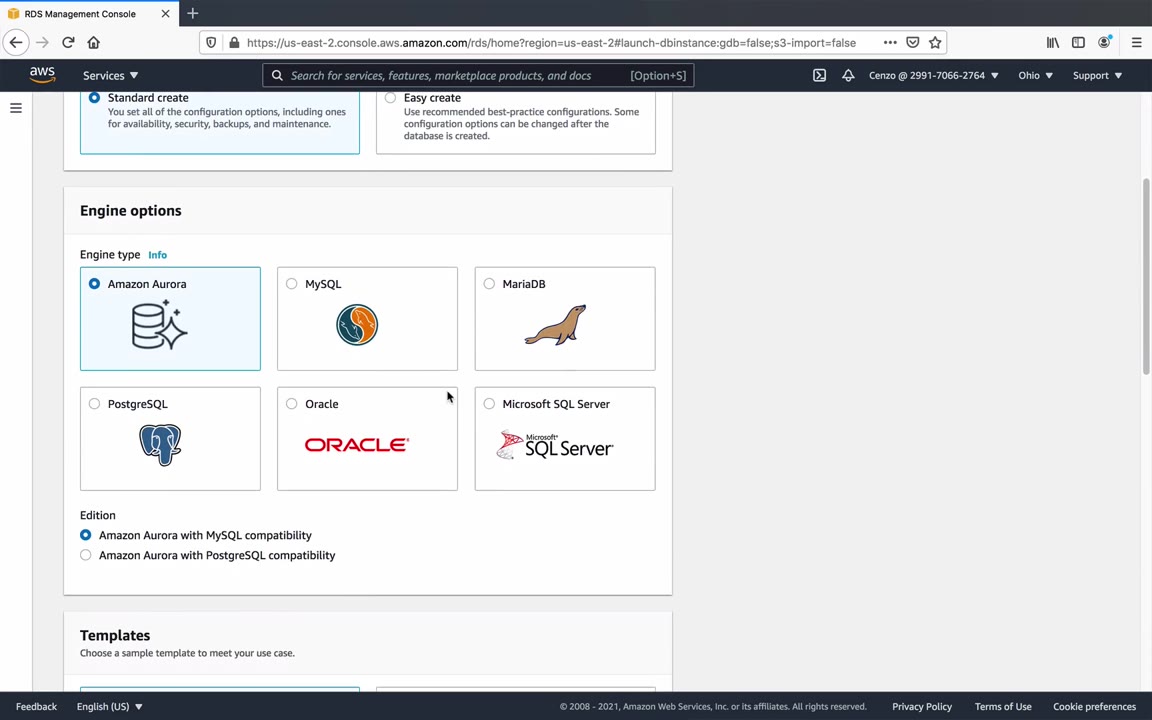The image size is (1152, 720).
Task: Open AWS CloudShell icon
Action: tap(819, 75)
